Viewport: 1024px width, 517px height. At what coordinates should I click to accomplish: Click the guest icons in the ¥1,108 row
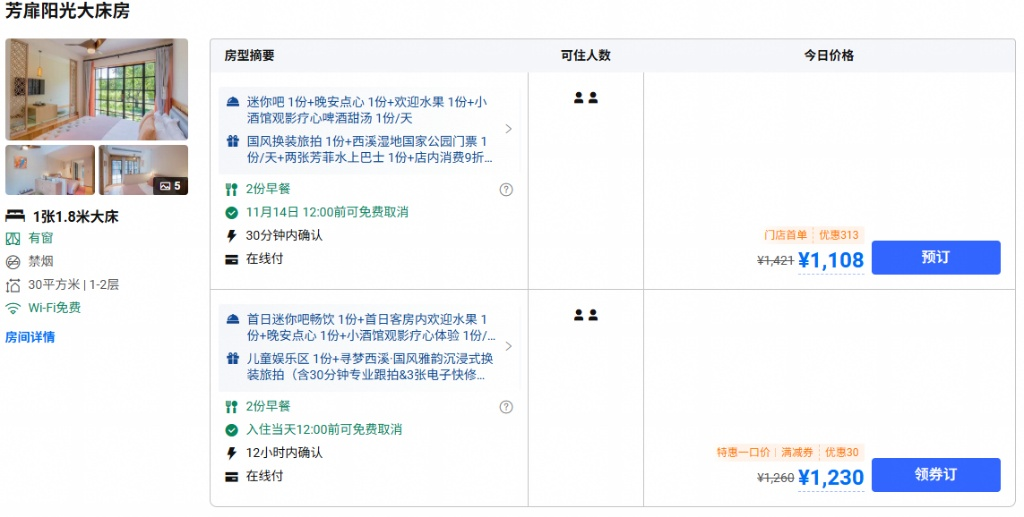[x=586, y=98]
